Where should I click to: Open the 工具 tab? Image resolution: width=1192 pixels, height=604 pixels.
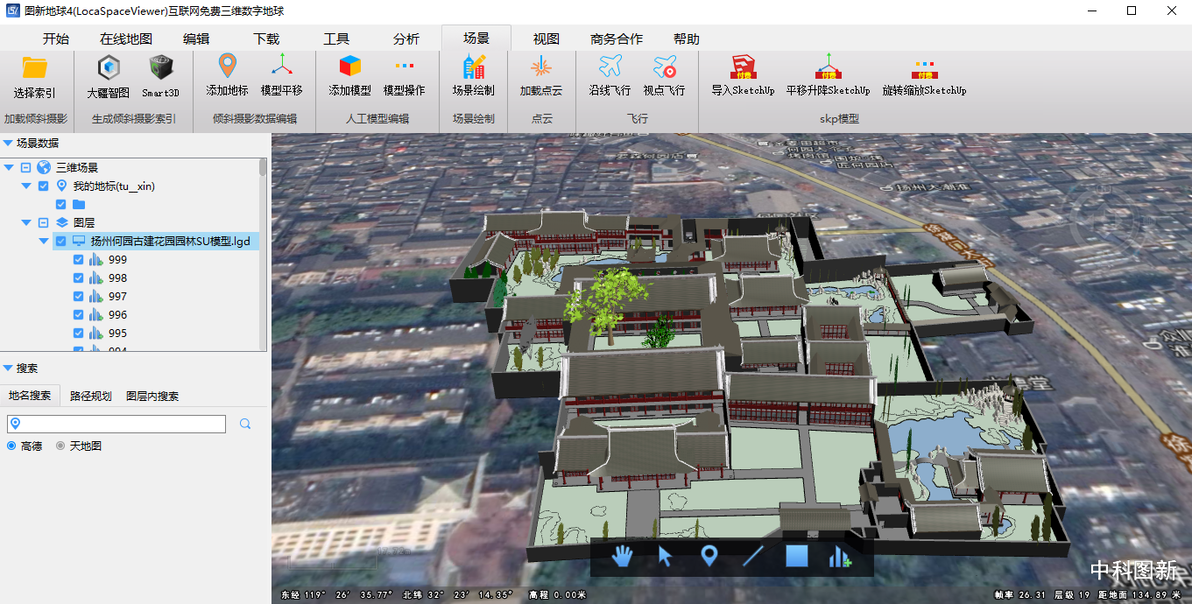pyautogui.click(x=336, y=39)
